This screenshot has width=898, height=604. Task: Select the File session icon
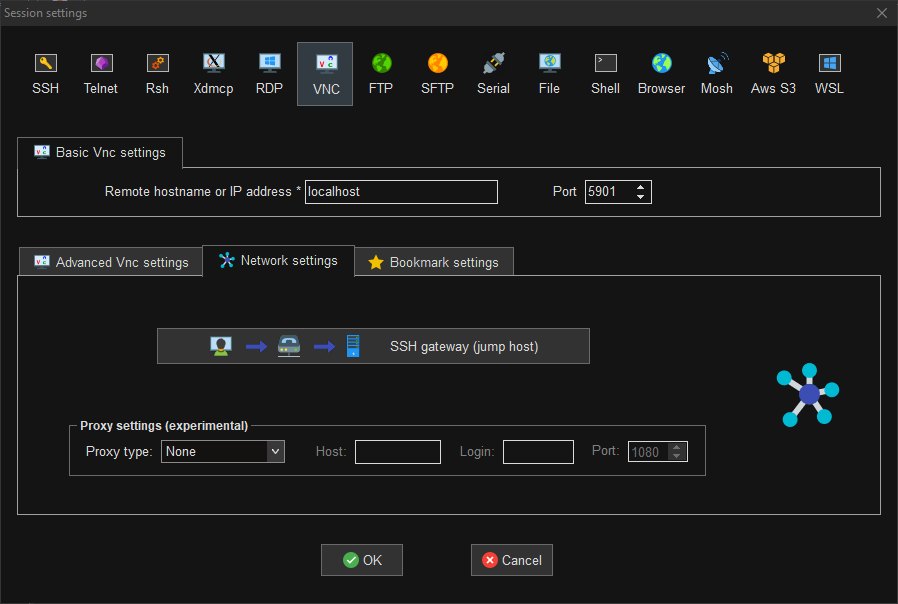pyautogui.click(x=549, y=74)
